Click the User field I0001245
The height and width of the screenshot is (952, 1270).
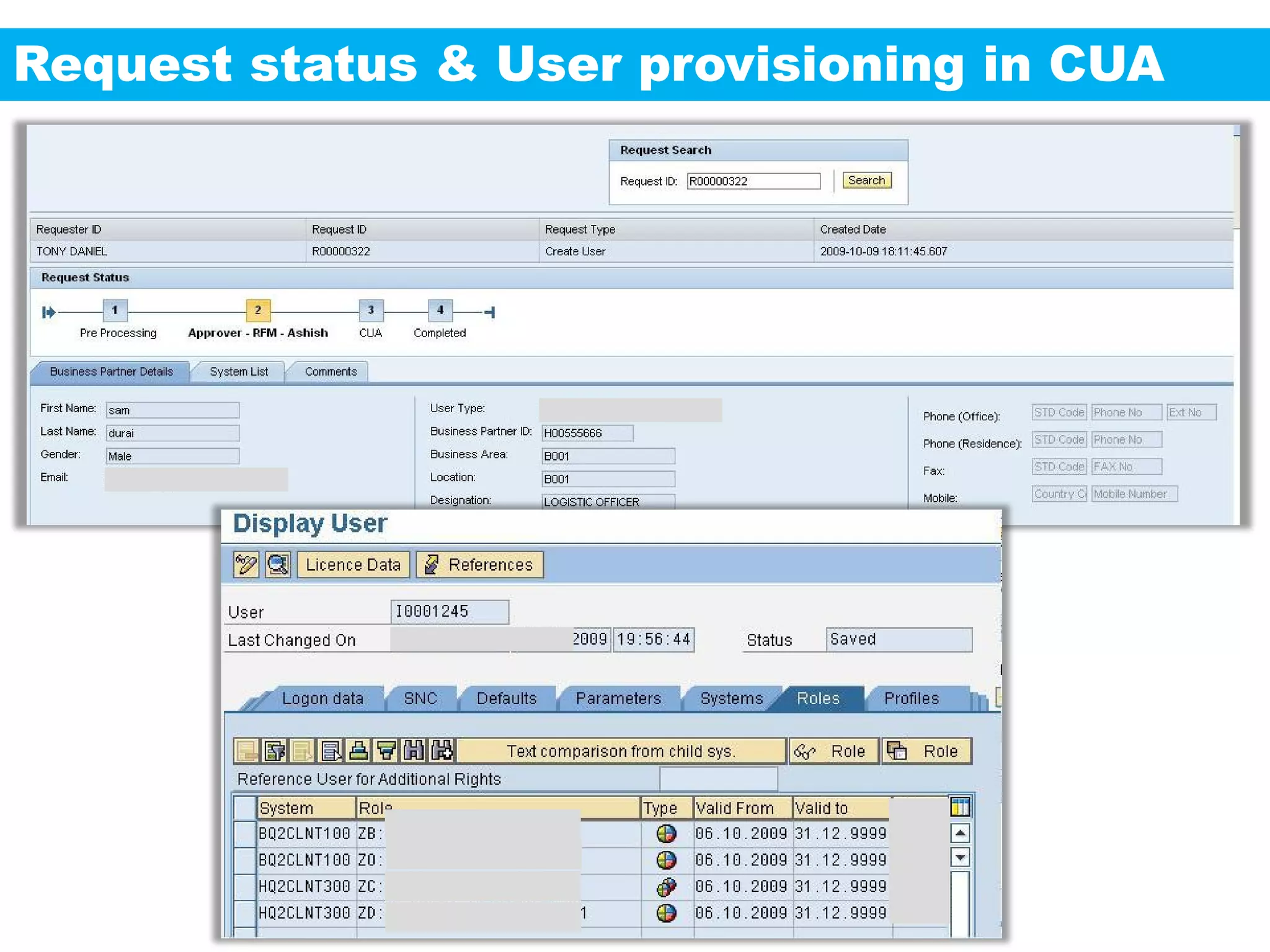[450, 612]
